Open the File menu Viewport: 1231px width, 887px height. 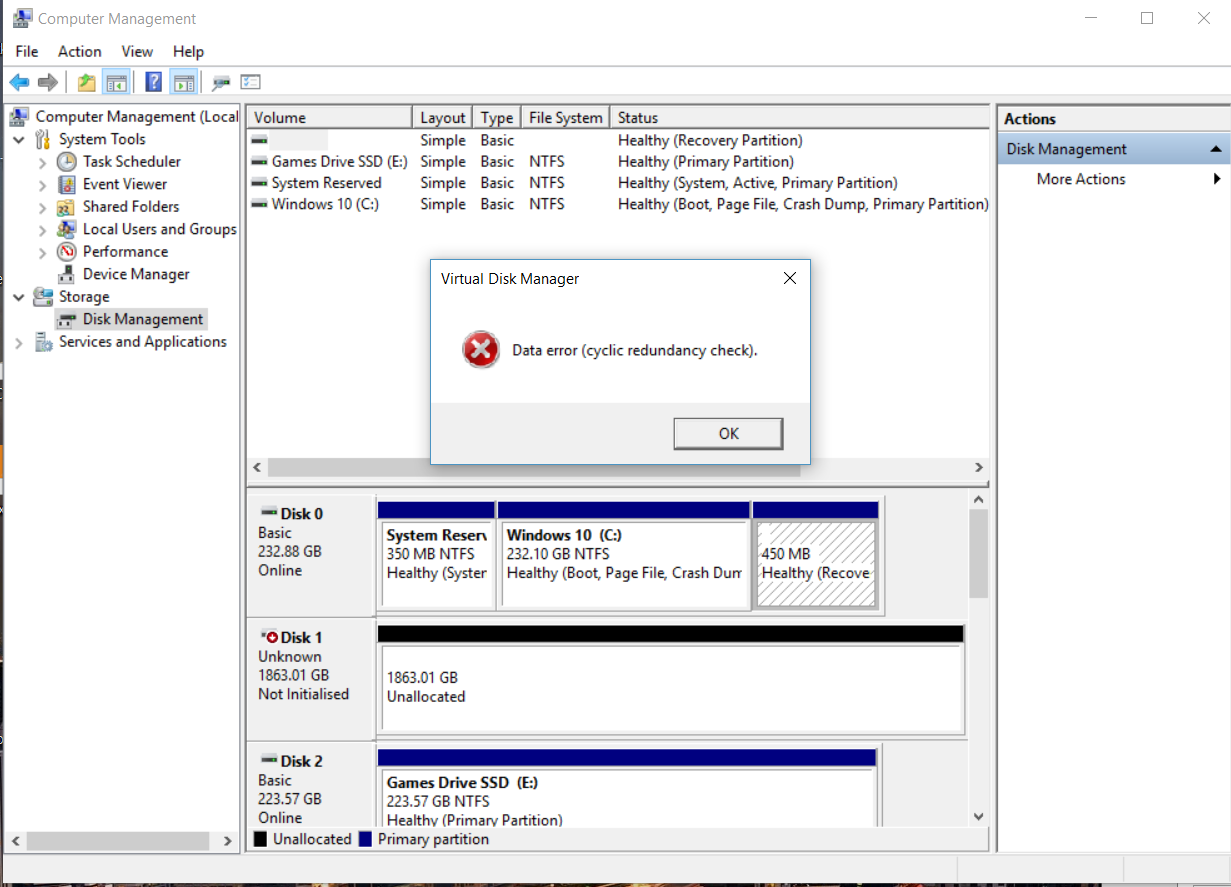click(x=27, y=51)
